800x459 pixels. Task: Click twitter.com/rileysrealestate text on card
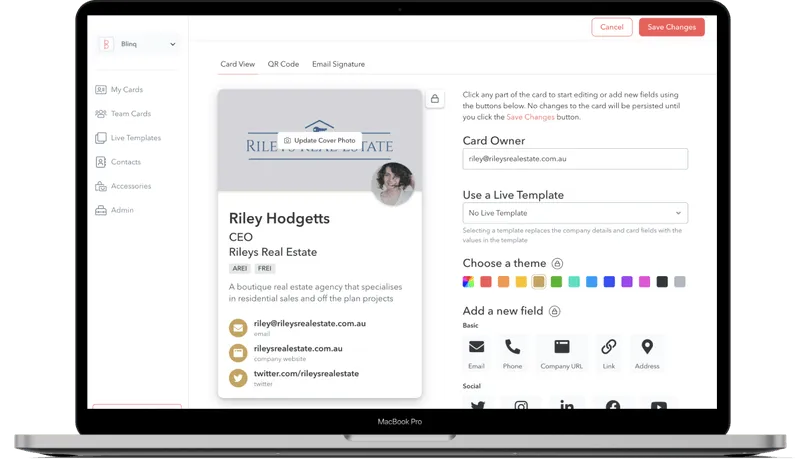coord(306,374)
